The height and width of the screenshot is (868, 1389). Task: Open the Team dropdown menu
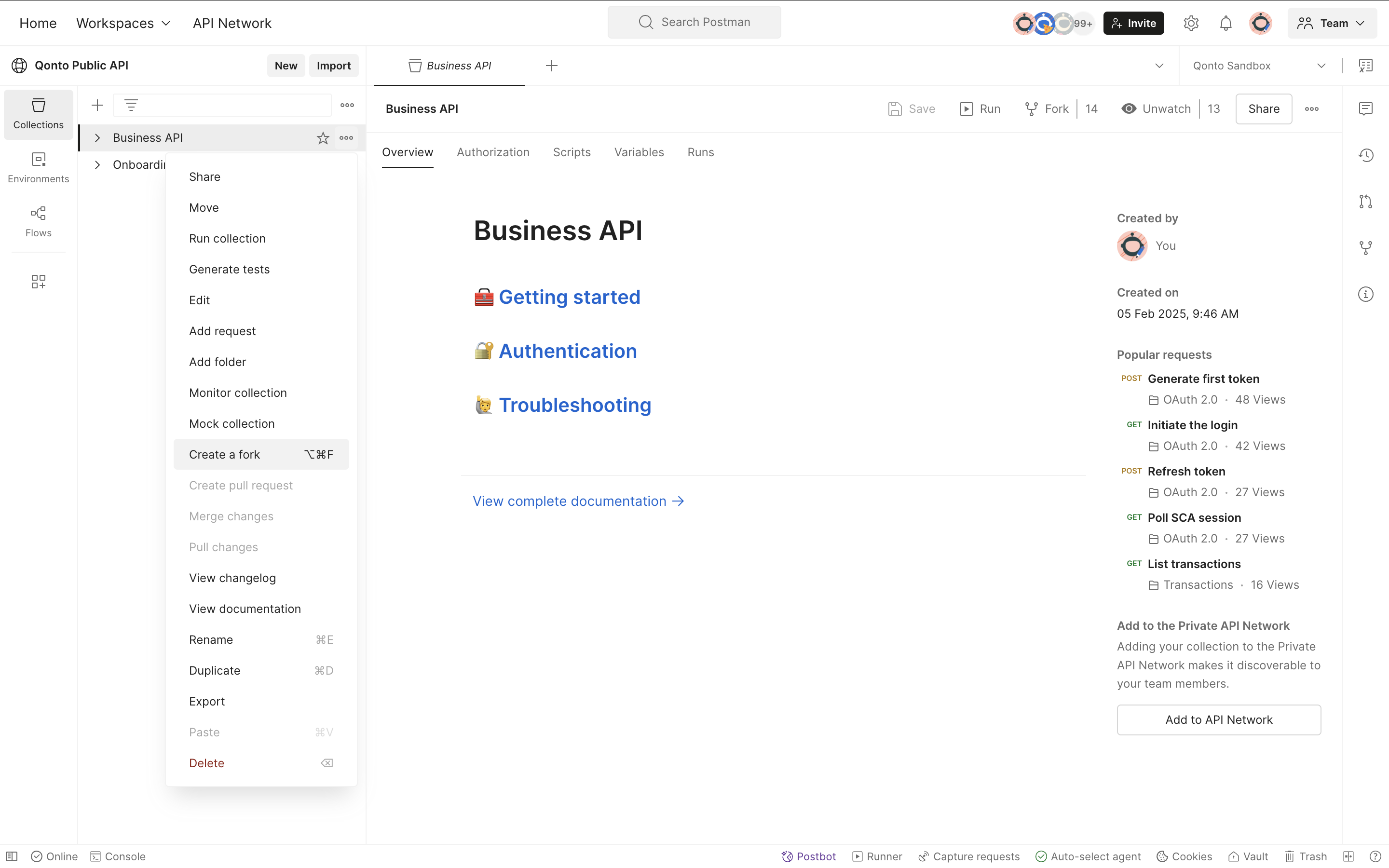(x=1332, y=23)
